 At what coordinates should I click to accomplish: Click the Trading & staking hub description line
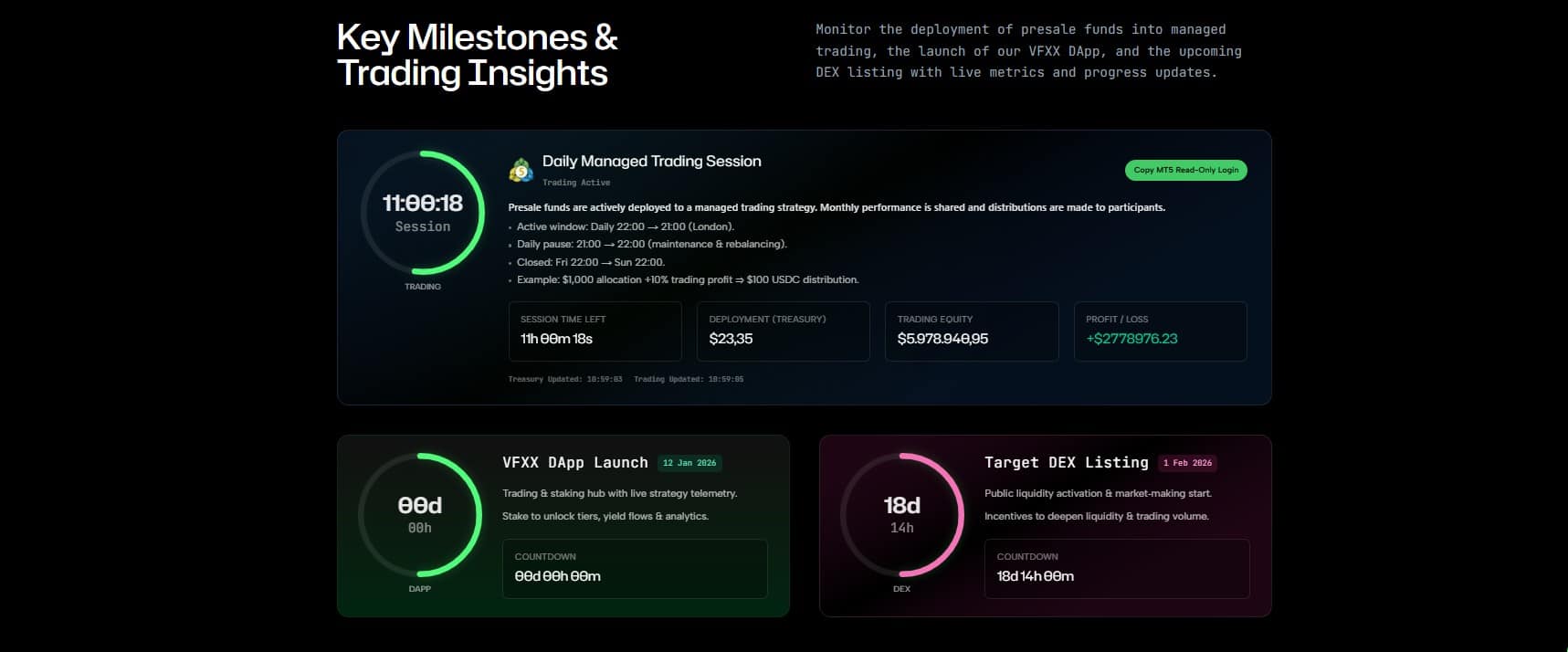coord(620,493)
